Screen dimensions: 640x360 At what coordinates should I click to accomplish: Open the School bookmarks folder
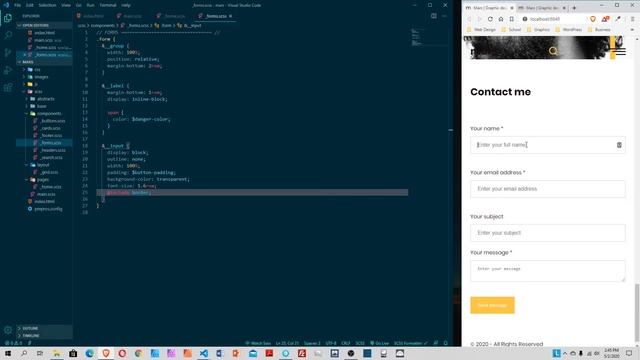[511, 29]
